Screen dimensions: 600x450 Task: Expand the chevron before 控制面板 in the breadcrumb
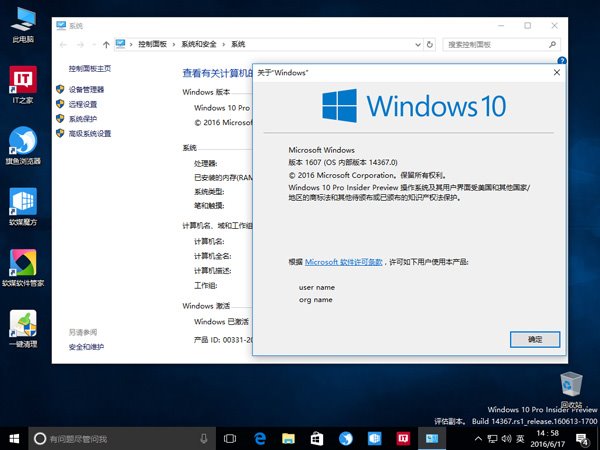pos(131,44)
